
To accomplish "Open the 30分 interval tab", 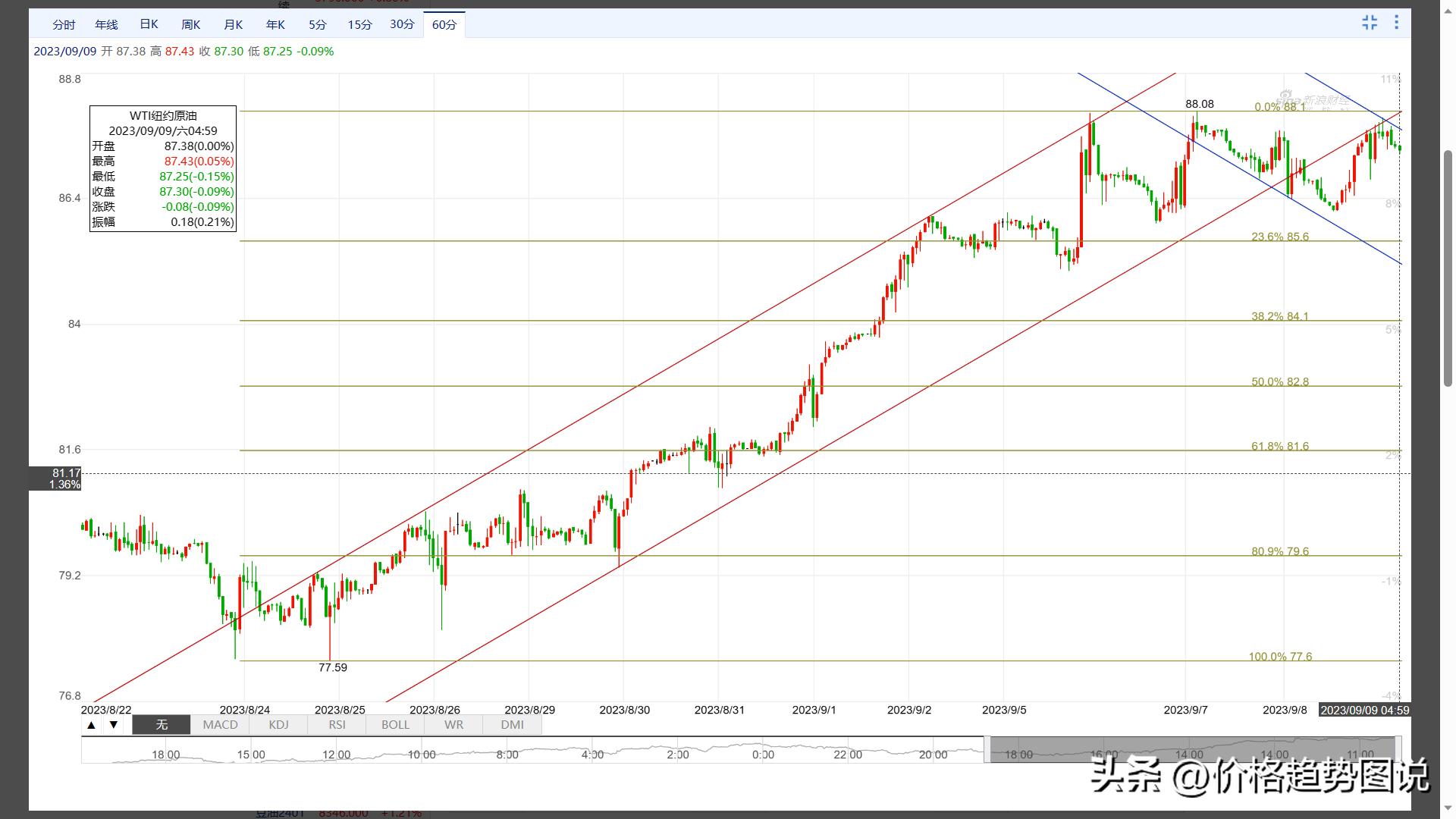I will coord(402,25).
